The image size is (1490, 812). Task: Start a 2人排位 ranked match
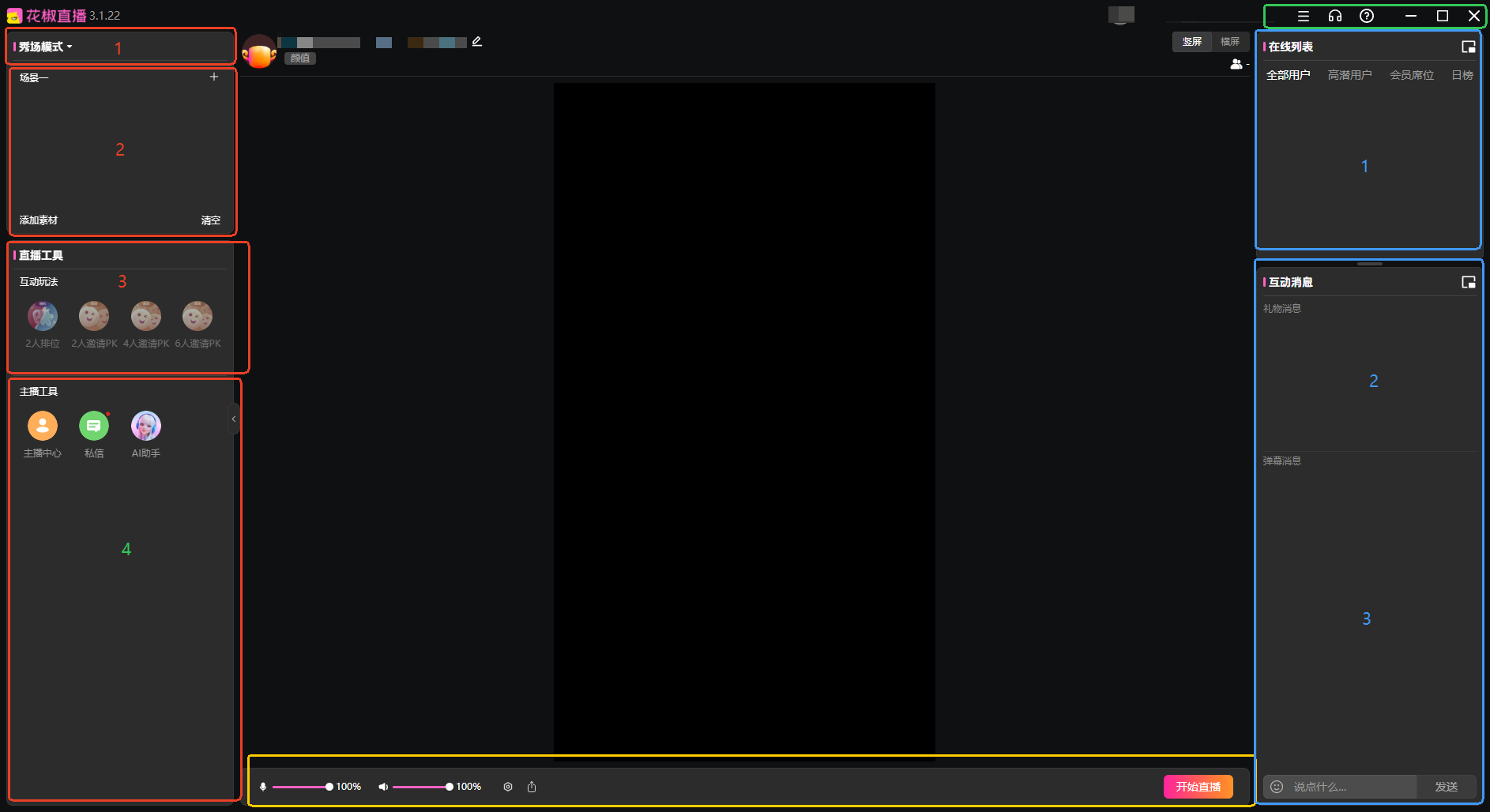click(x=43, y=317)
